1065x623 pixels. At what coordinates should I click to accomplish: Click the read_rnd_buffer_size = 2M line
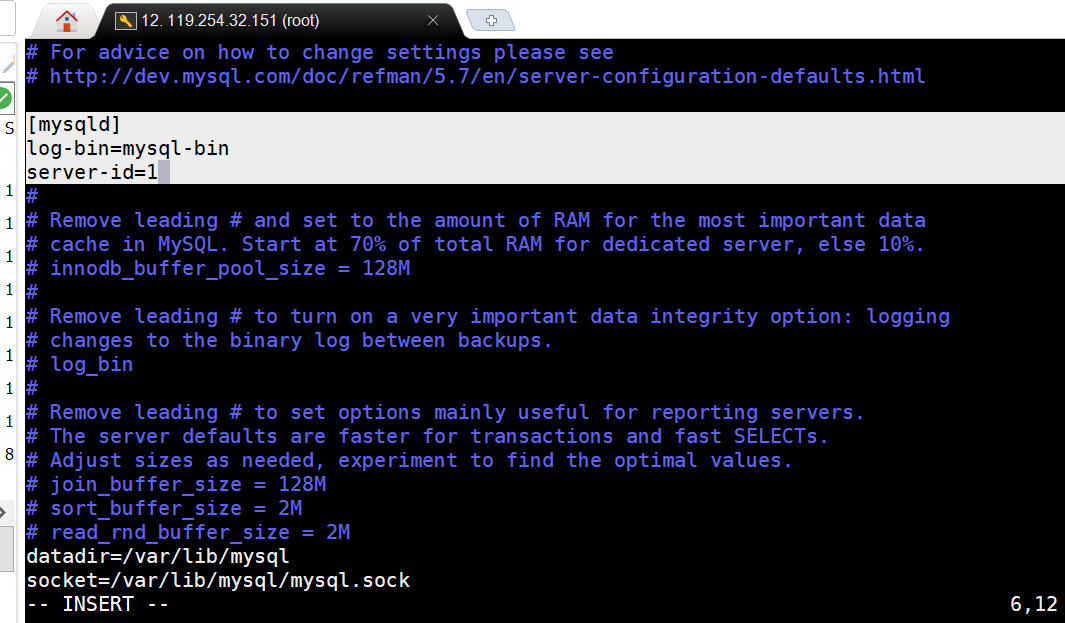tap(200, 532)
